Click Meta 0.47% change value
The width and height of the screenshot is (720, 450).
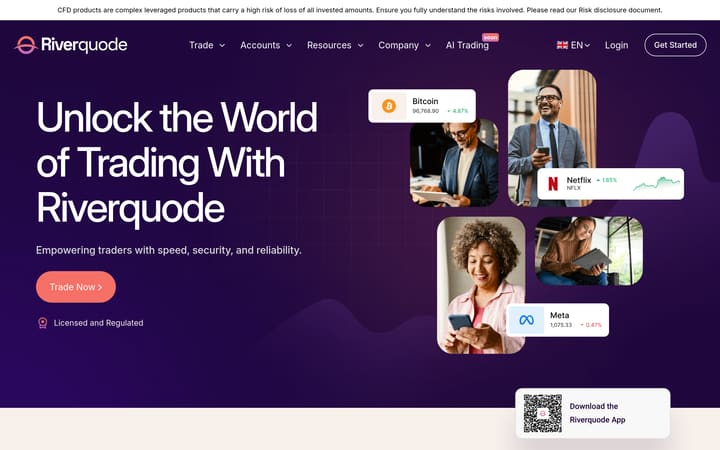coord(591,325)
